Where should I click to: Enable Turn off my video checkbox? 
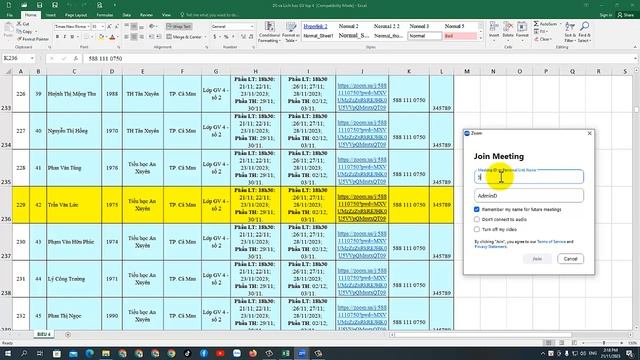coord(476,229)
